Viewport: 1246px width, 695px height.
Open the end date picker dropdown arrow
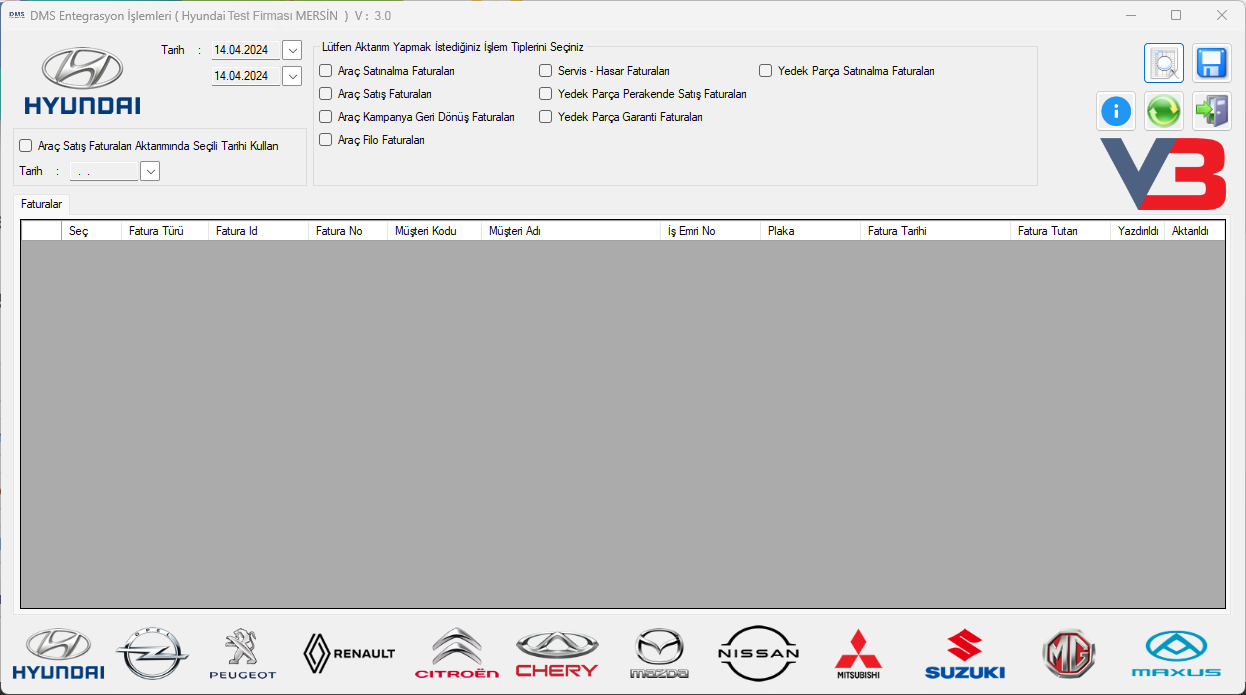click(x=292, y=76)
